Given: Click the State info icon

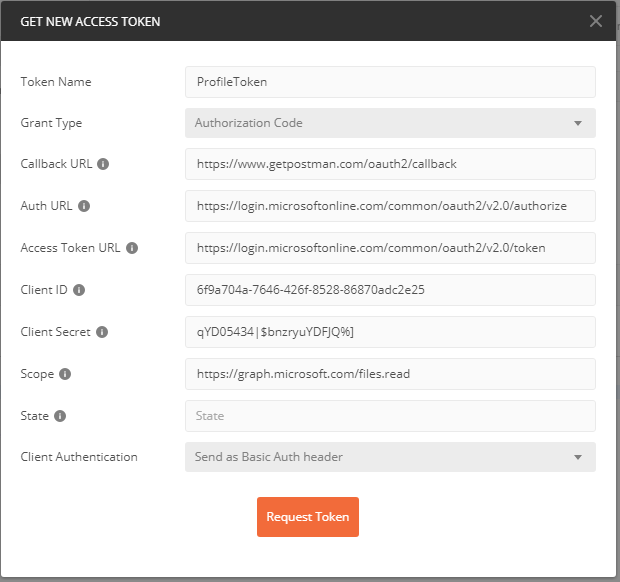Looking at the screenshot, I should 60,416.
